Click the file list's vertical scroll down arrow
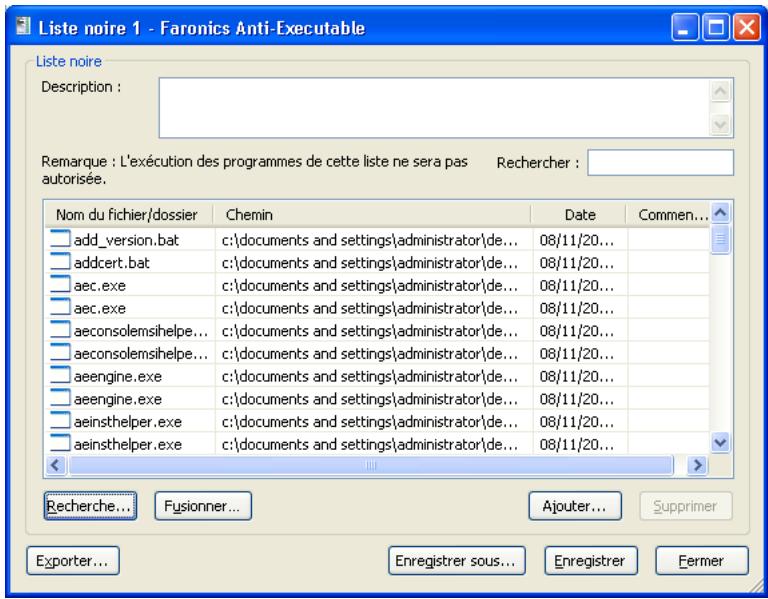768x599 pixels. click(720, 443)
